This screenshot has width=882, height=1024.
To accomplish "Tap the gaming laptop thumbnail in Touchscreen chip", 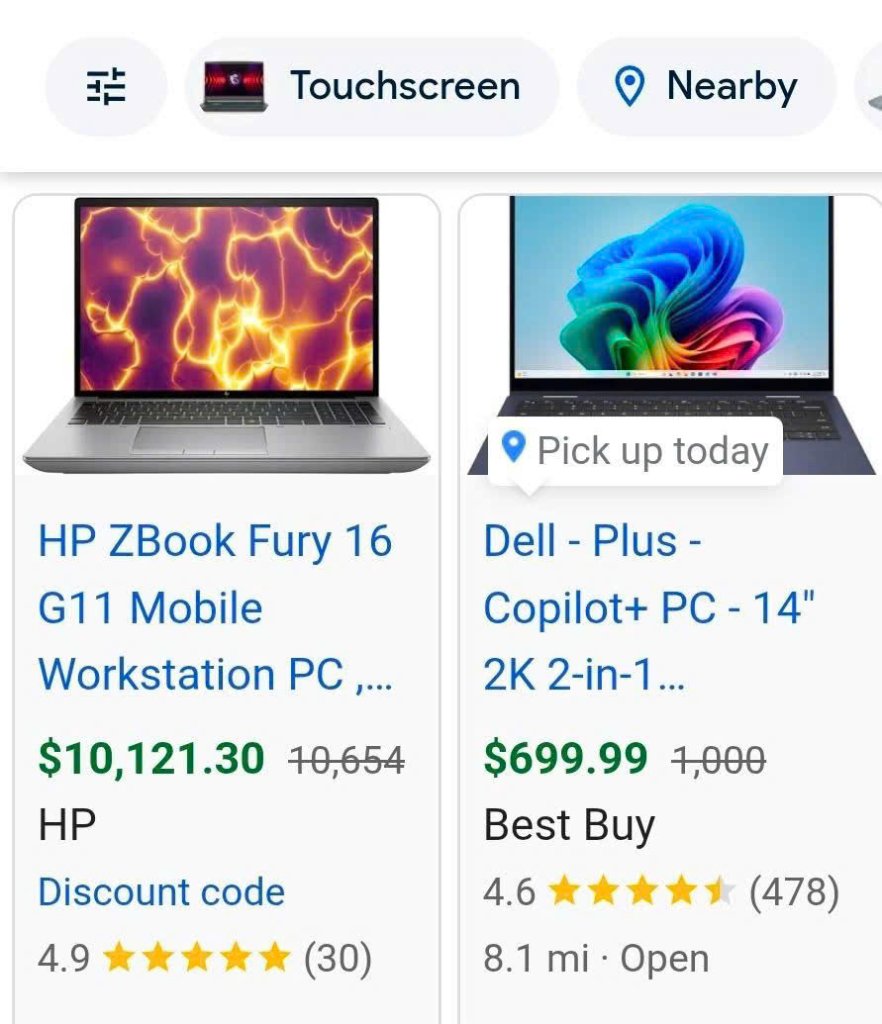I will coord(234,86).
